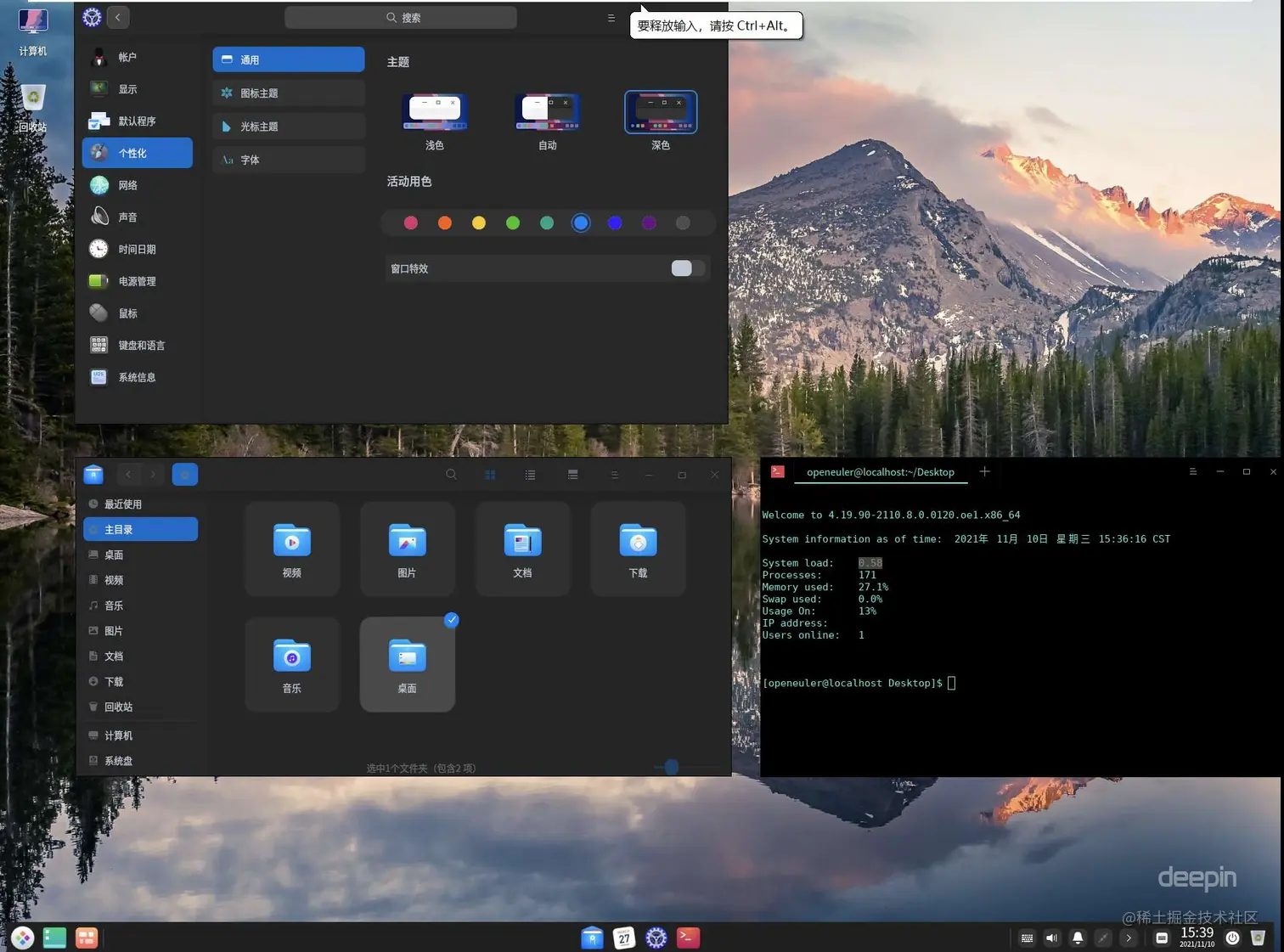Click the search field in Control Center
1284x952 pixels.
401,17
